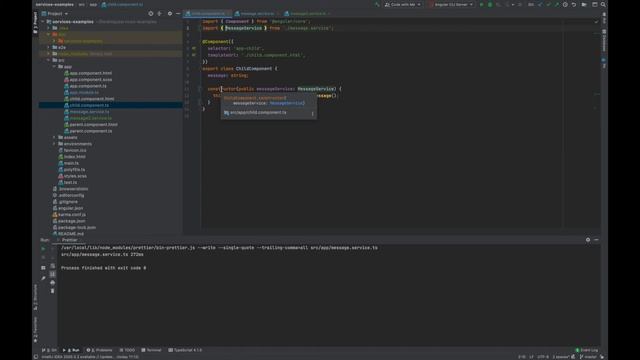Toggle soft-wrap icon in Run panel

(x=52, y=266)
